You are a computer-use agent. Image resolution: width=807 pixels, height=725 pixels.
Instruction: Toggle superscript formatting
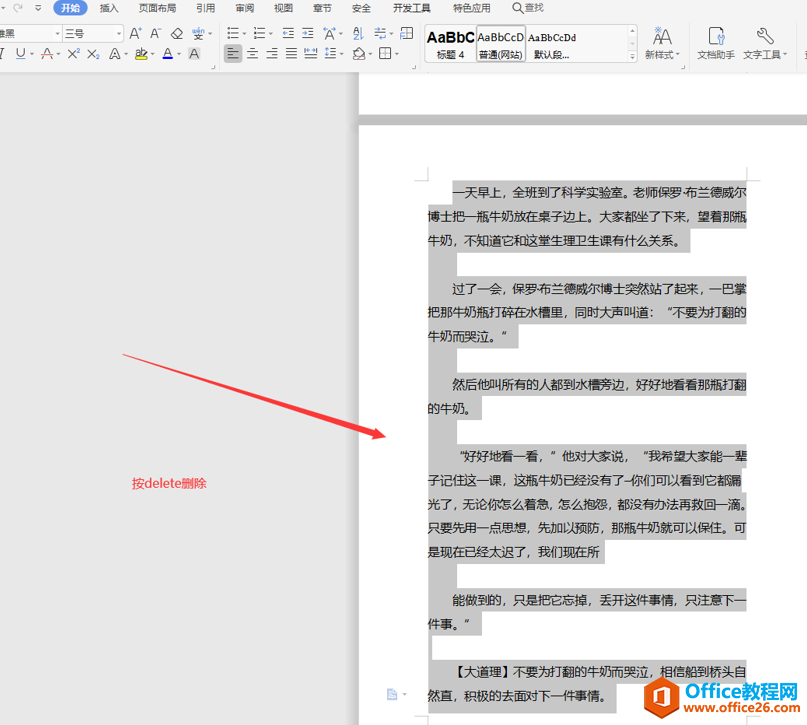tap(74, 54)
